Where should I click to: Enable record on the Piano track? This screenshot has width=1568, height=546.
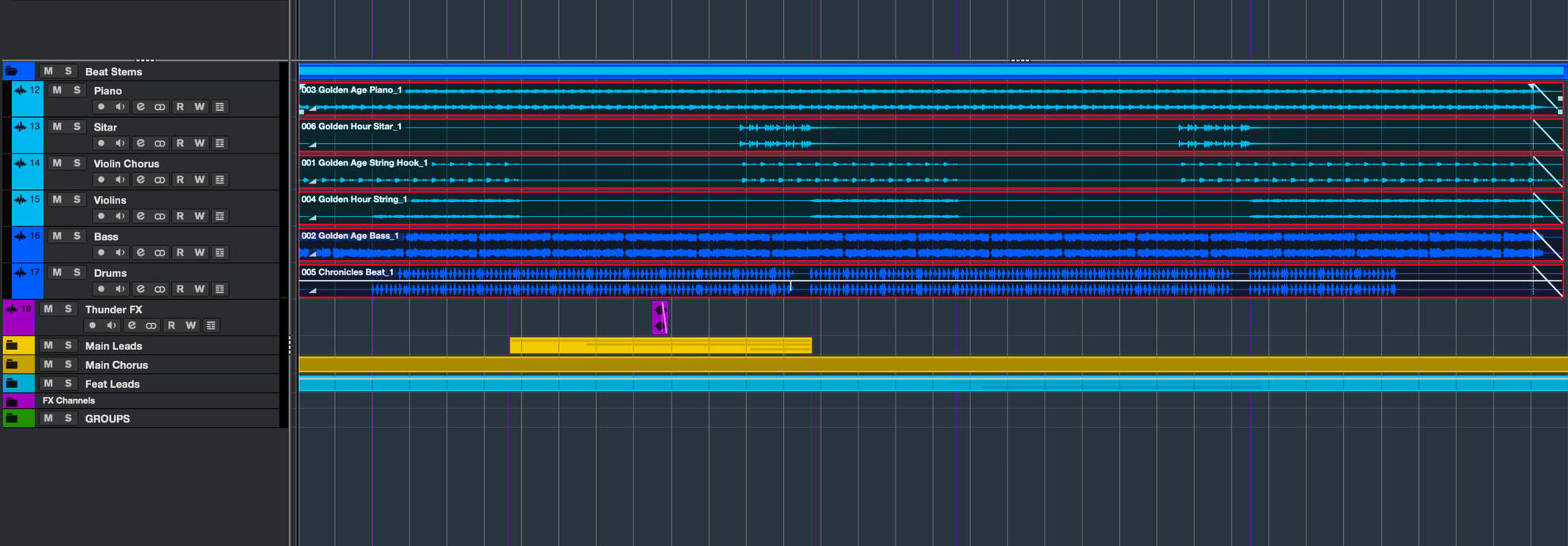[x=101, y=107]
